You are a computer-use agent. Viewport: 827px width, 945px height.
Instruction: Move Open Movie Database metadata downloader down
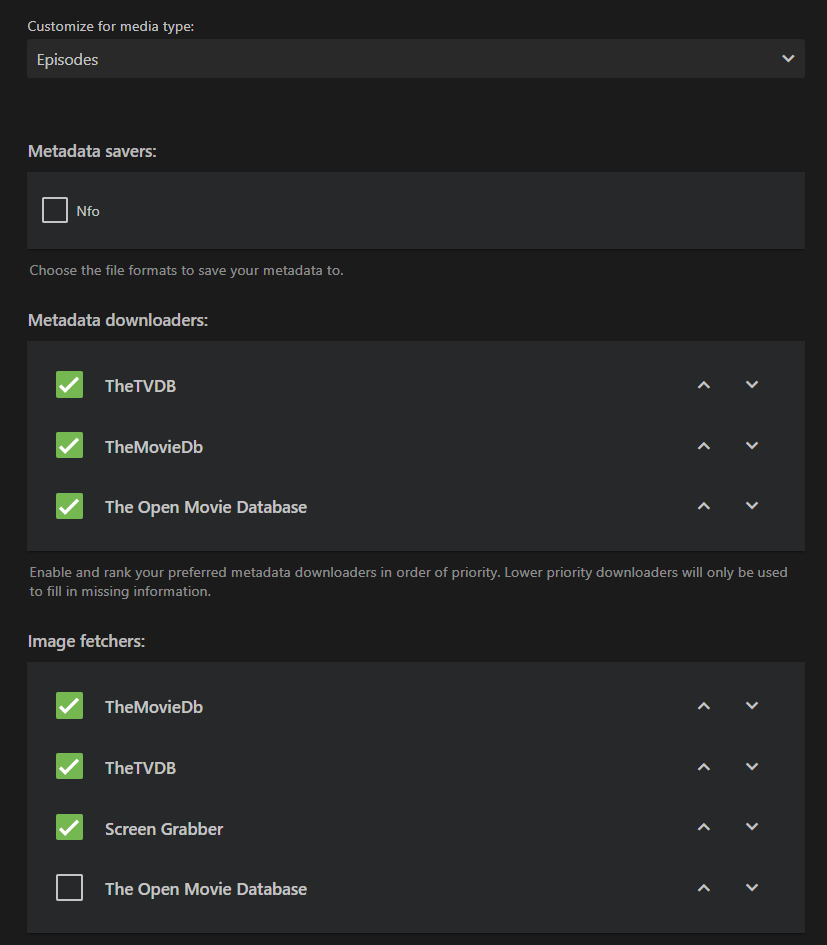coord(752,506)
